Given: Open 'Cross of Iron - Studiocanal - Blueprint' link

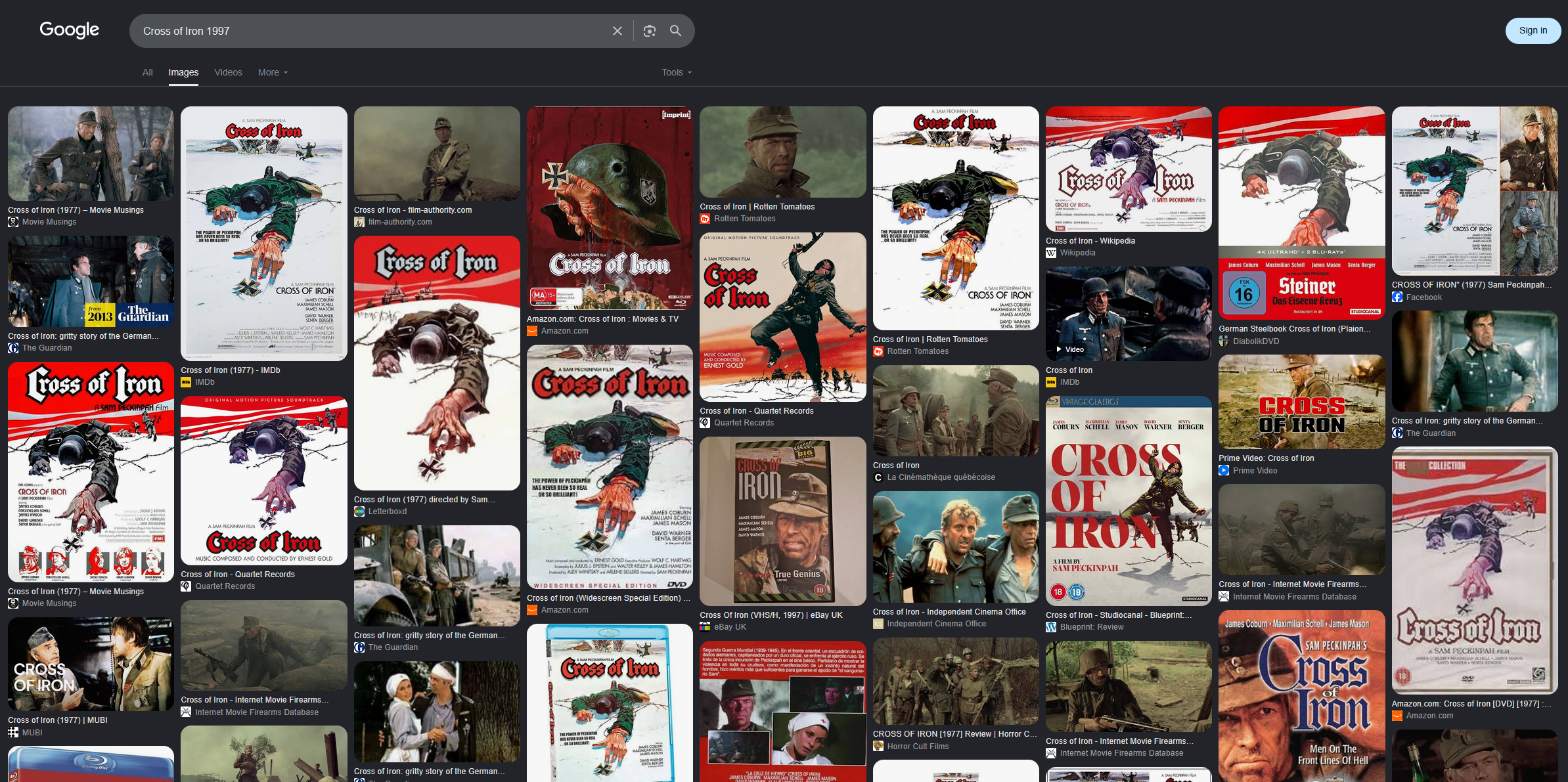Looking at the screenshot, I should tap(1119, 615).
